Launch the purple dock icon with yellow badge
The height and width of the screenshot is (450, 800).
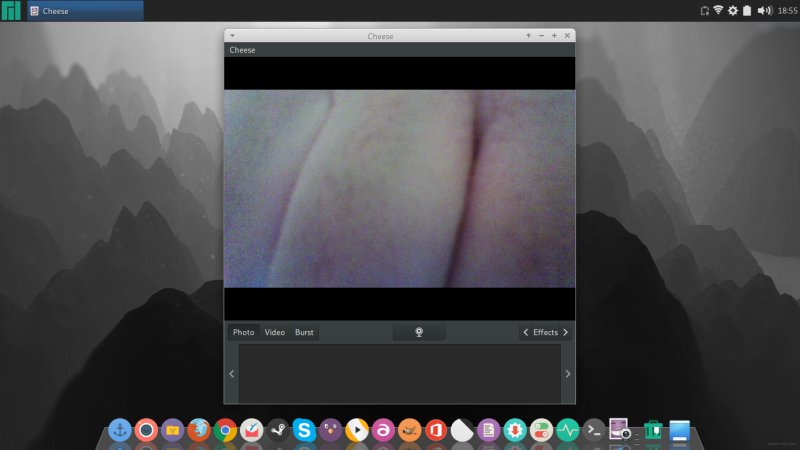(x=172, y=430)
